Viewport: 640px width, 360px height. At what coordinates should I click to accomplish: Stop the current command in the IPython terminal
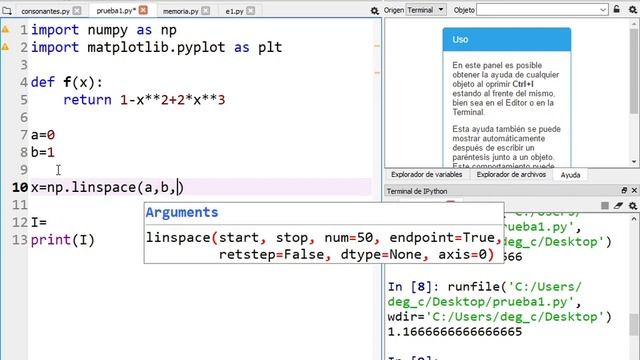[x=605, y=206]
